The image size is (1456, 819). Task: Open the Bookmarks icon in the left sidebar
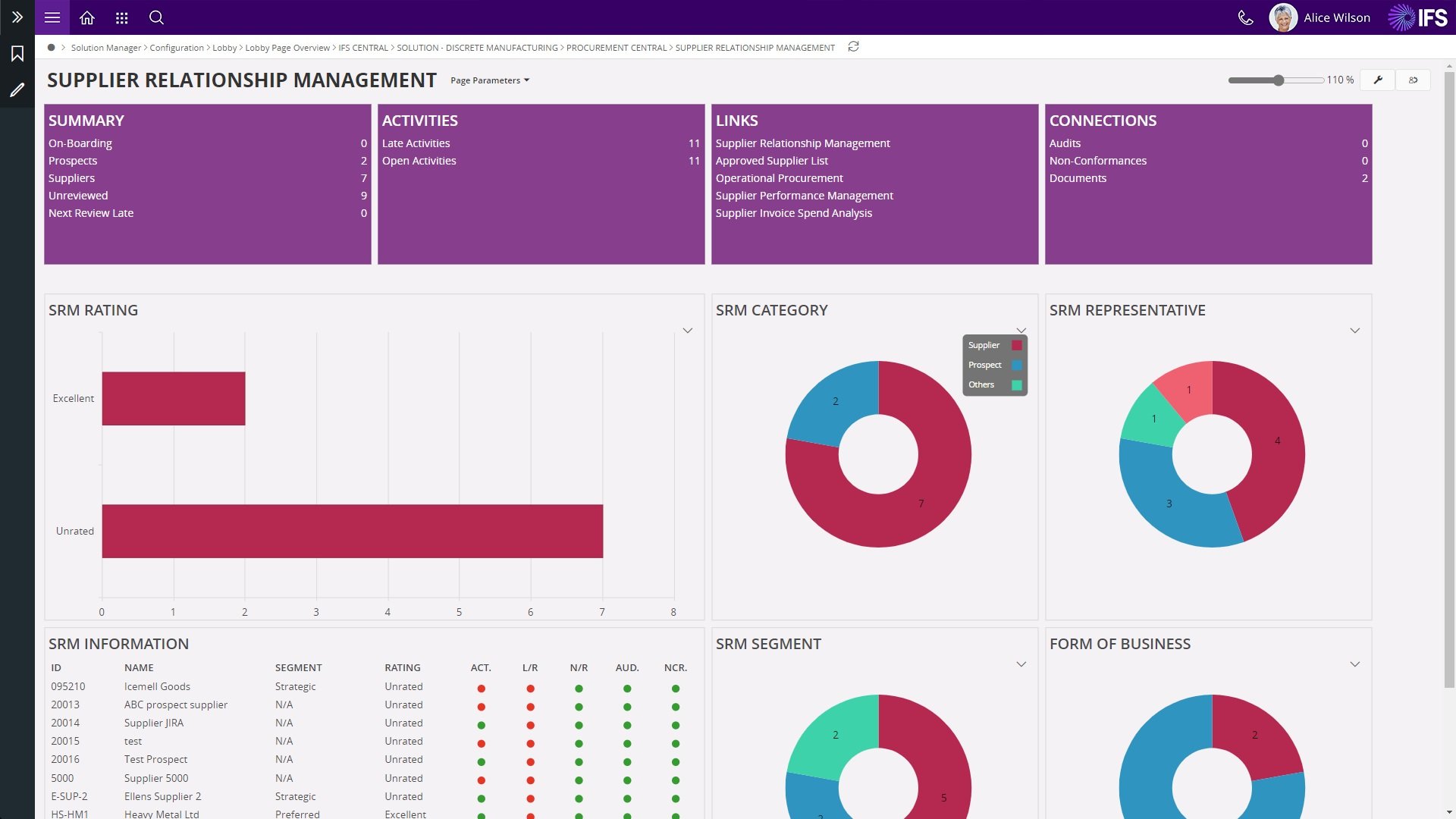click(x=17, y=53)
